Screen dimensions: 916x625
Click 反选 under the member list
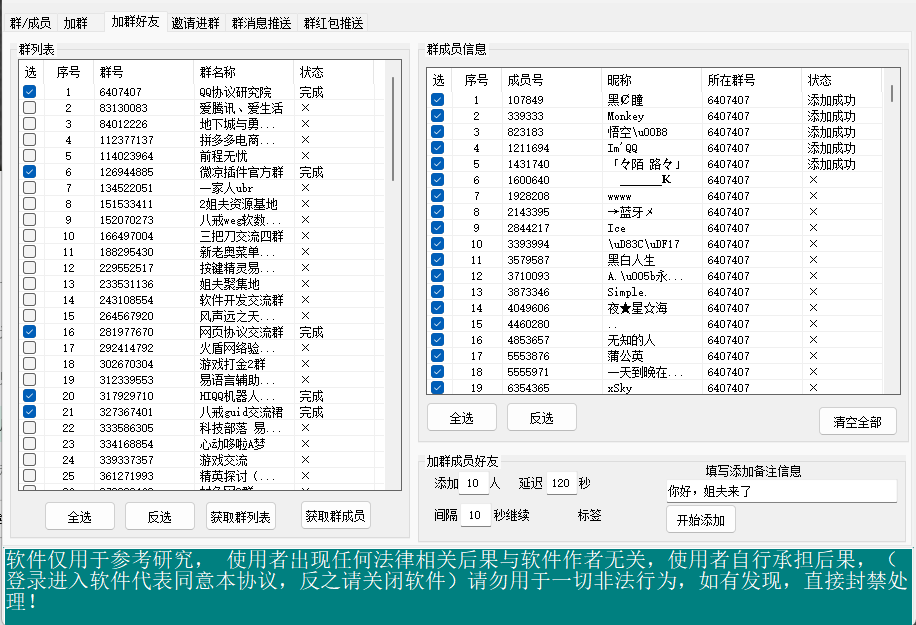click(x=542, y=418)
